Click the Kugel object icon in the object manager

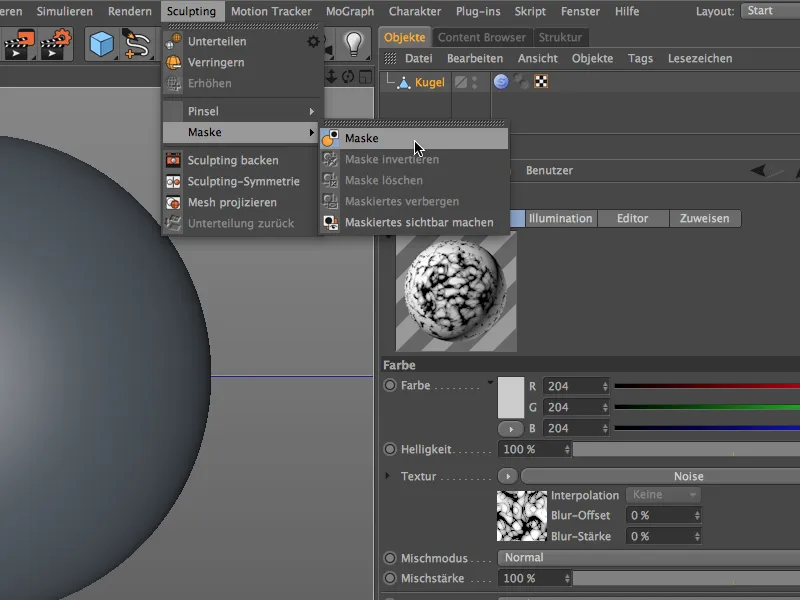point(402,83)
